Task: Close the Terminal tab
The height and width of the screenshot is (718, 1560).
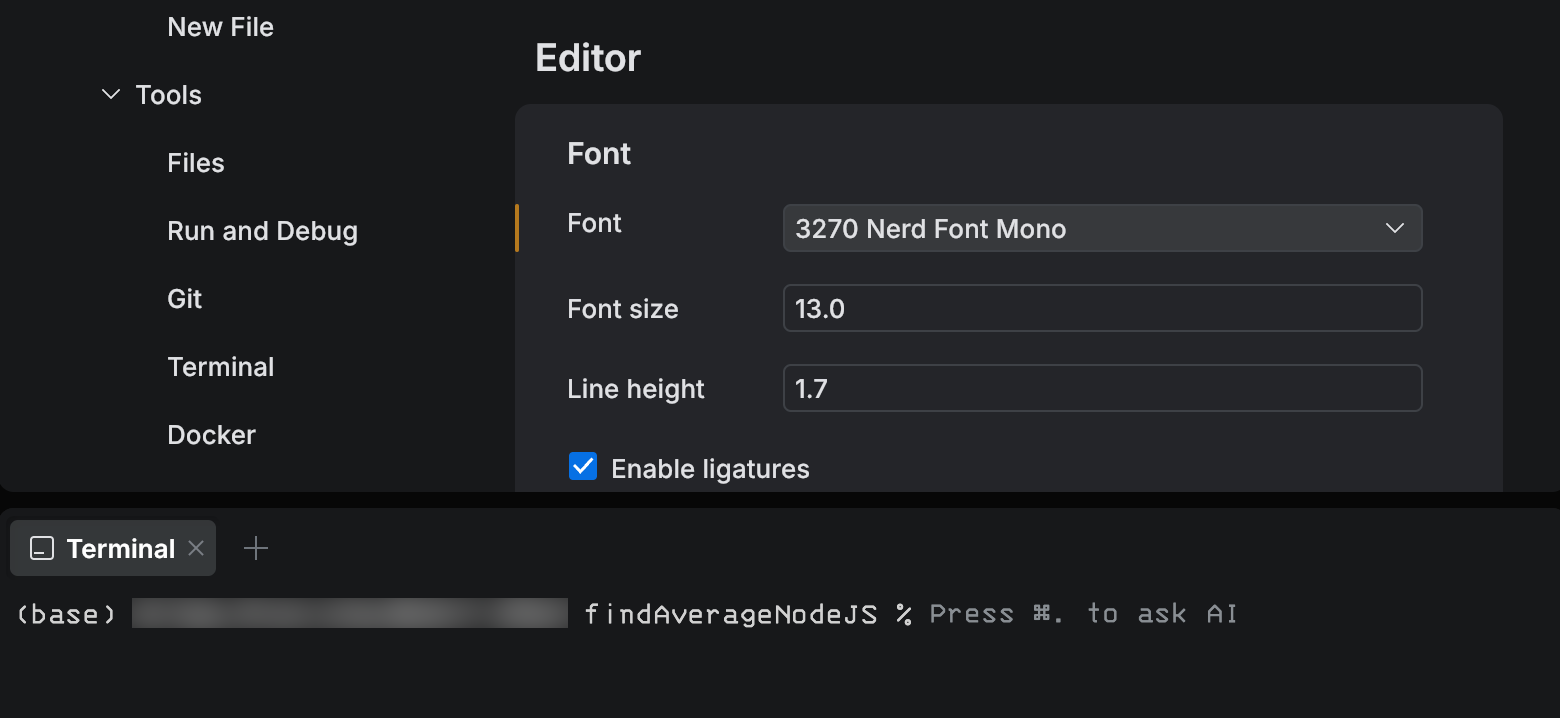Action: click(196, 547)
